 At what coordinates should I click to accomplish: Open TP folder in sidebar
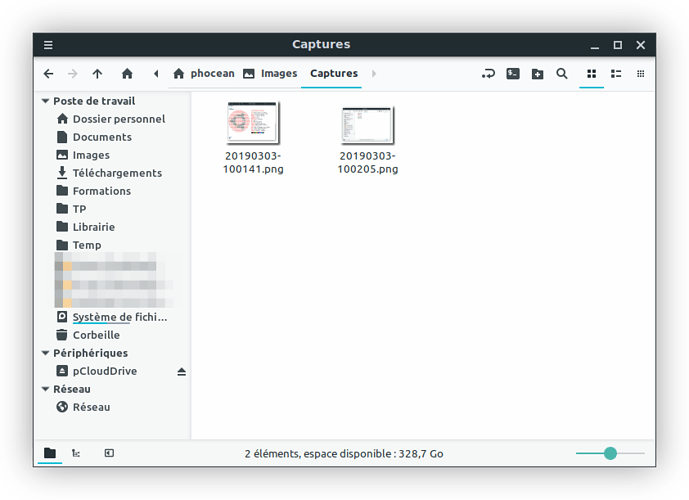(x=72, y=209)
